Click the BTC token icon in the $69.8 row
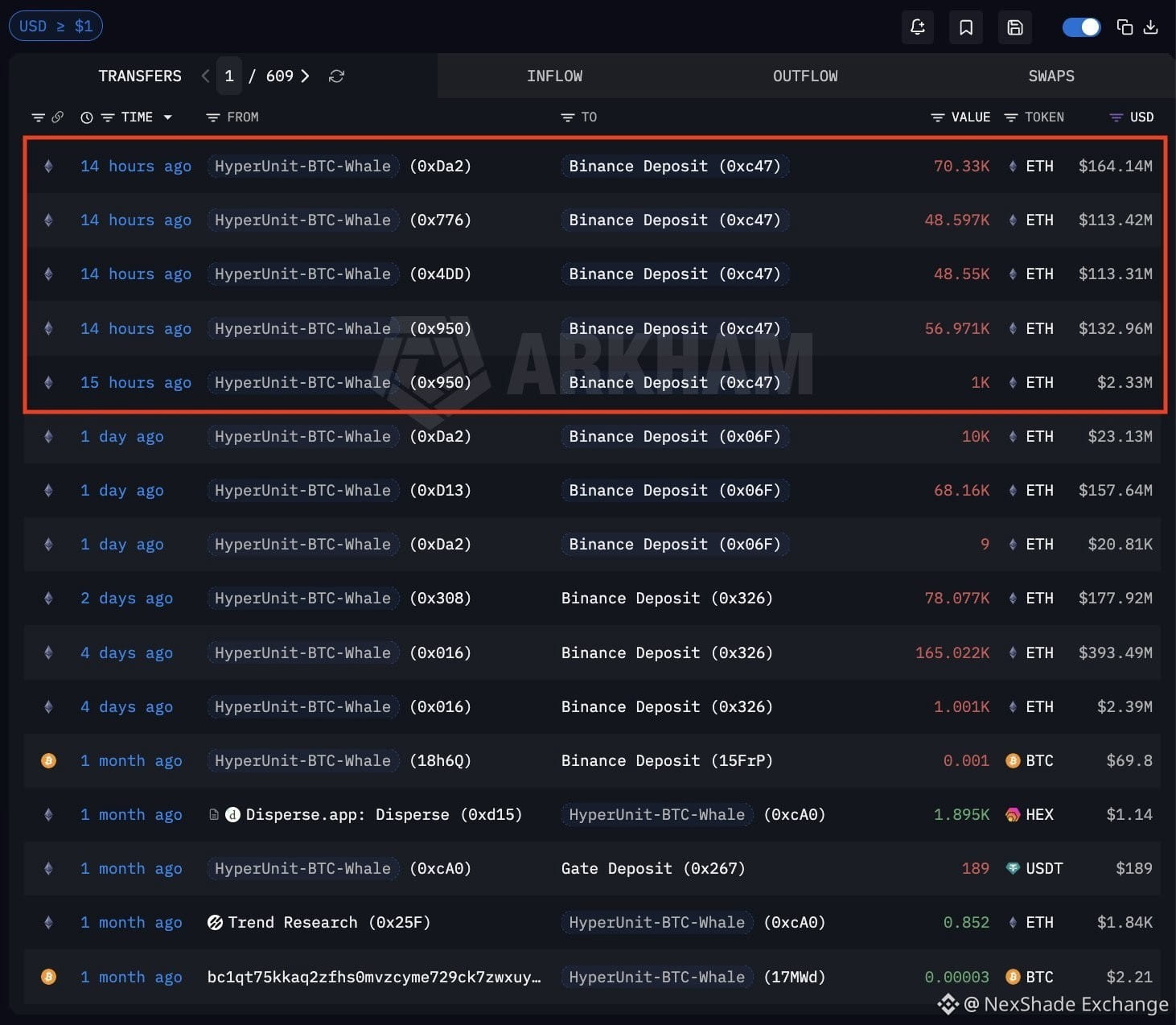 point(1013,760)
